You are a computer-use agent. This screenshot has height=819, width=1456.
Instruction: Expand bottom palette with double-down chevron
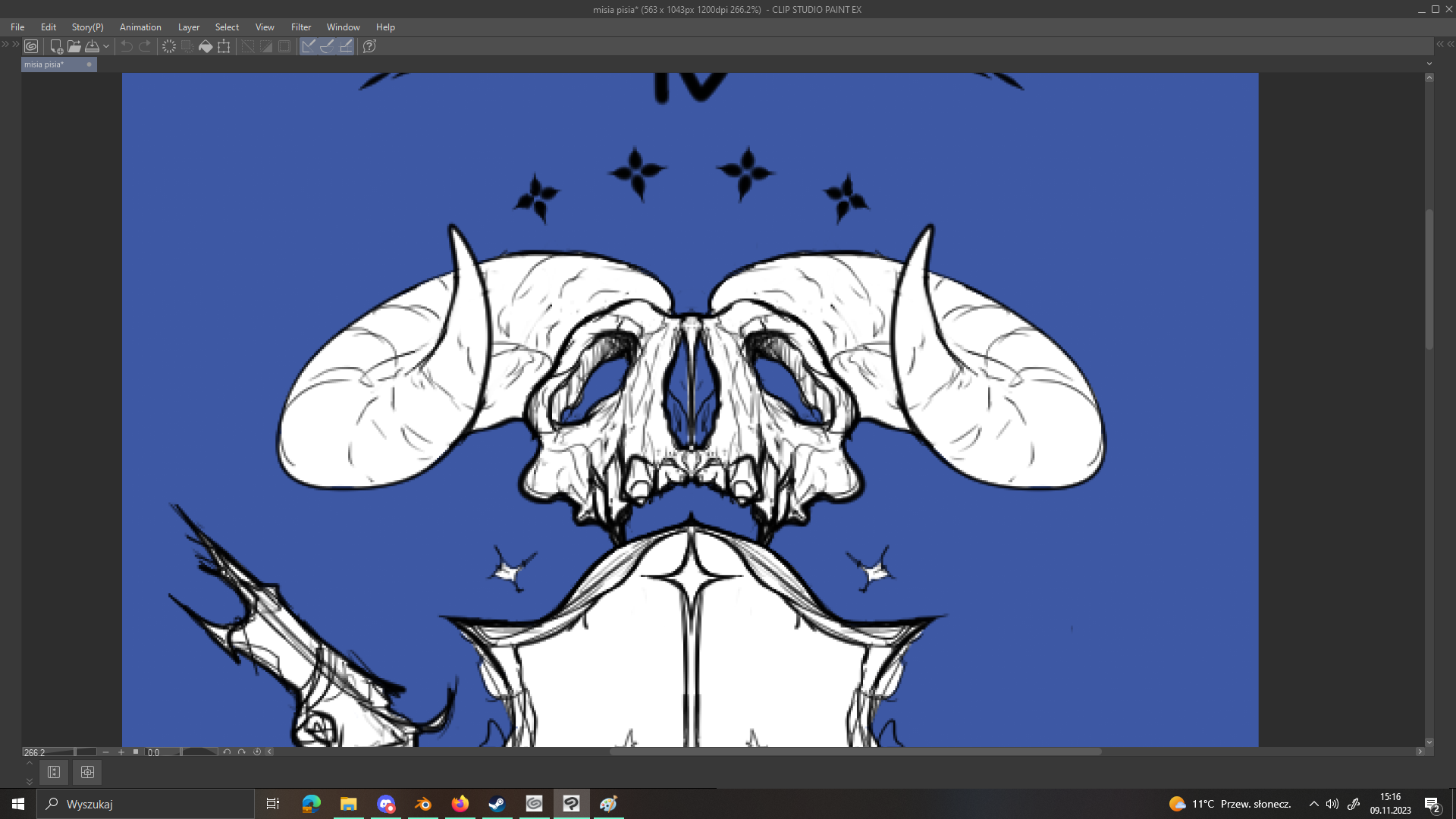pos(30,781)
